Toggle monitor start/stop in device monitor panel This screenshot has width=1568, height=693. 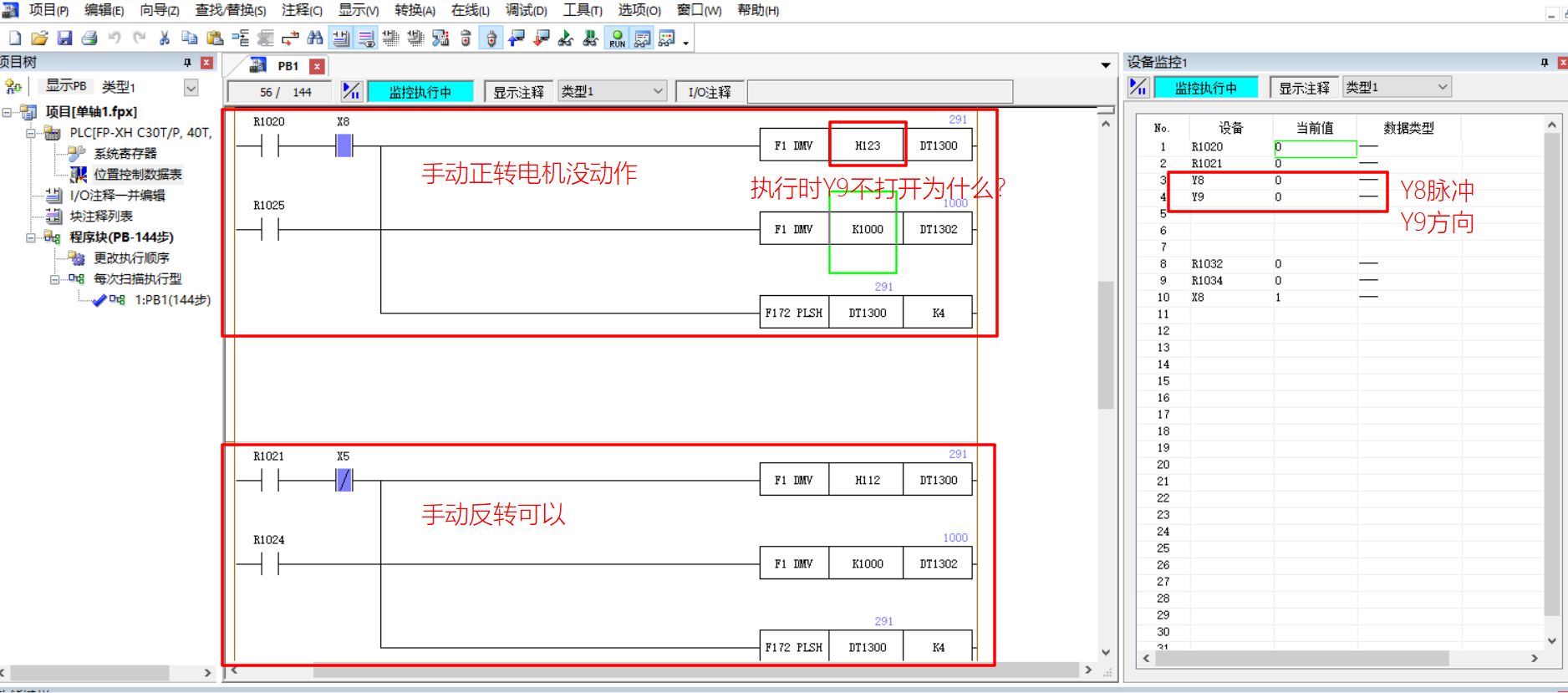(1138, 87)
